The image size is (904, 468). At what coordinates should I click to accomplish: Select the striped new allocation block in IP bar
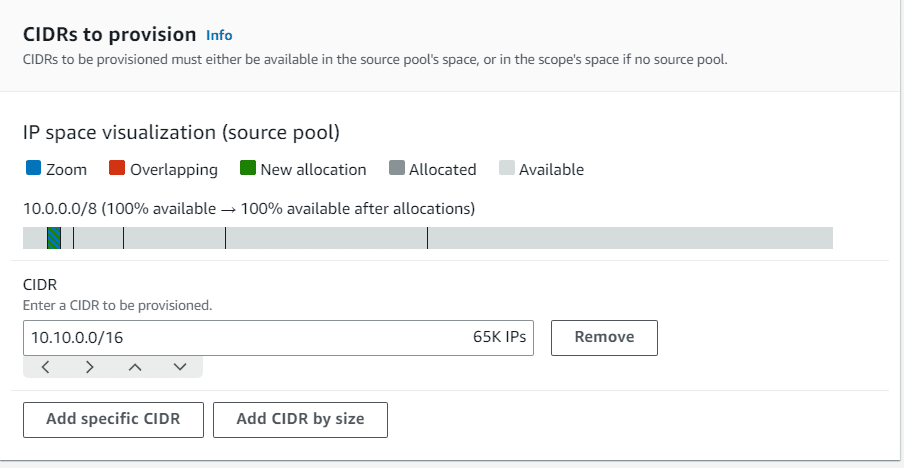point(54,238)
